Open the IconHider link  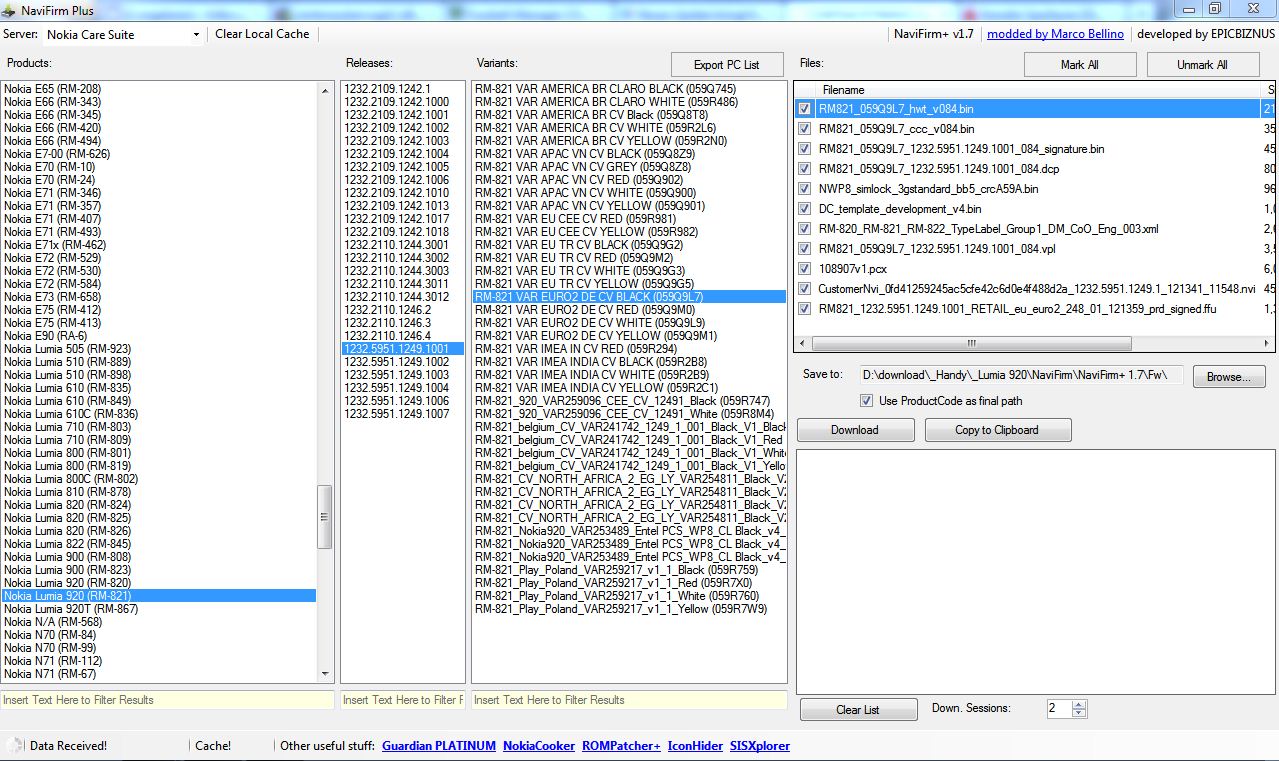click(695, 746)
